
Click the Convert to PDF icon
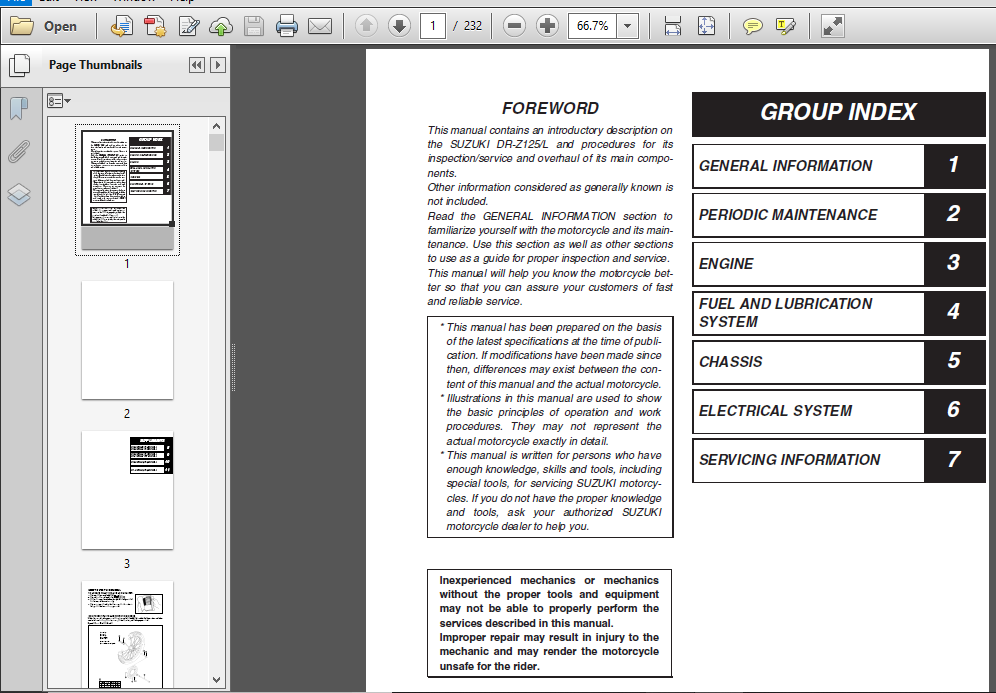click(154, 26)
